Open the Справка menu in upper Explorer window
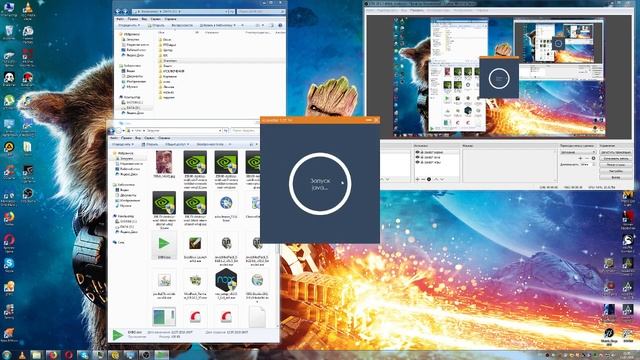Screen dimensions: 640x360 click(170, 19)
